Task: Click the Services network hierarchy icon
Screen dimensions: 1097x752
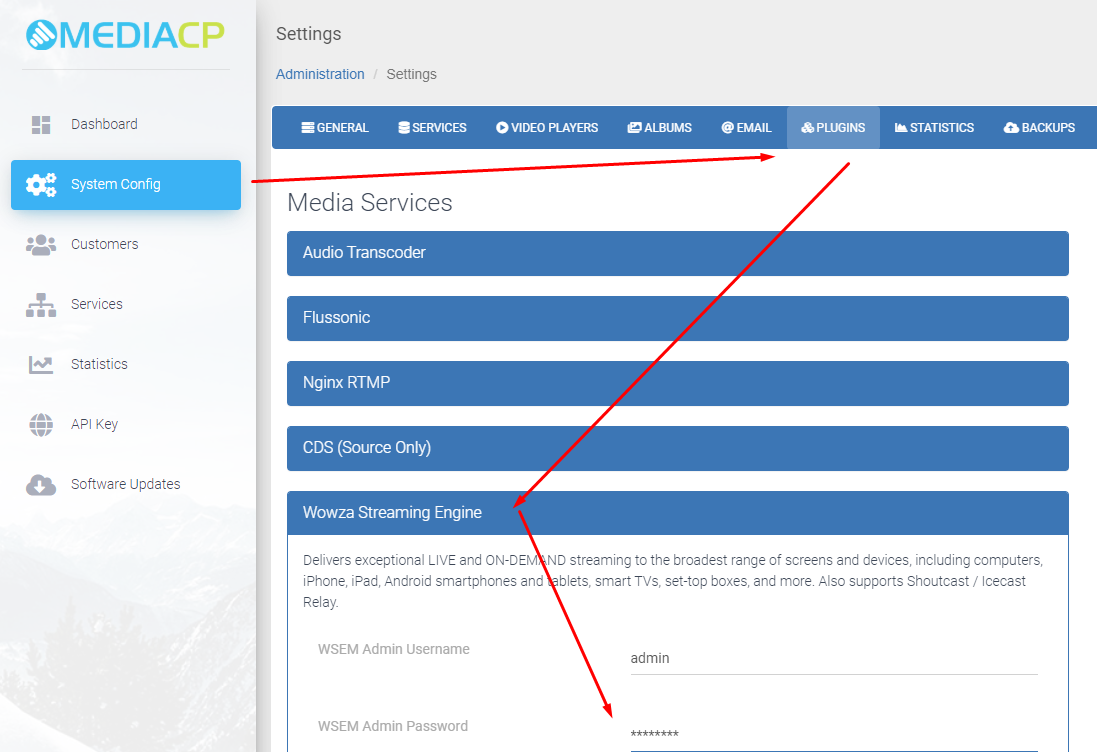Action: click(41, 305)
